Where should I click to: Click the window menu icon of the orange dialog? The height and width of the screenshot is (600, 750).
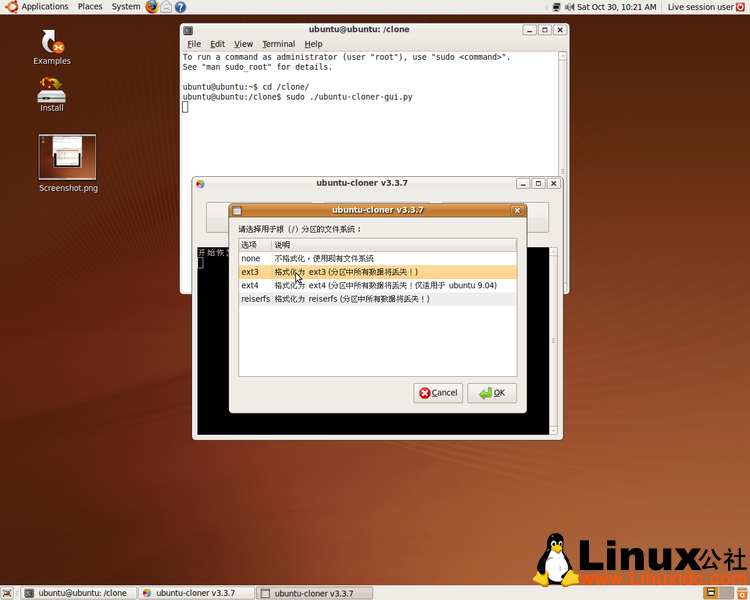[x=237, y=211]
